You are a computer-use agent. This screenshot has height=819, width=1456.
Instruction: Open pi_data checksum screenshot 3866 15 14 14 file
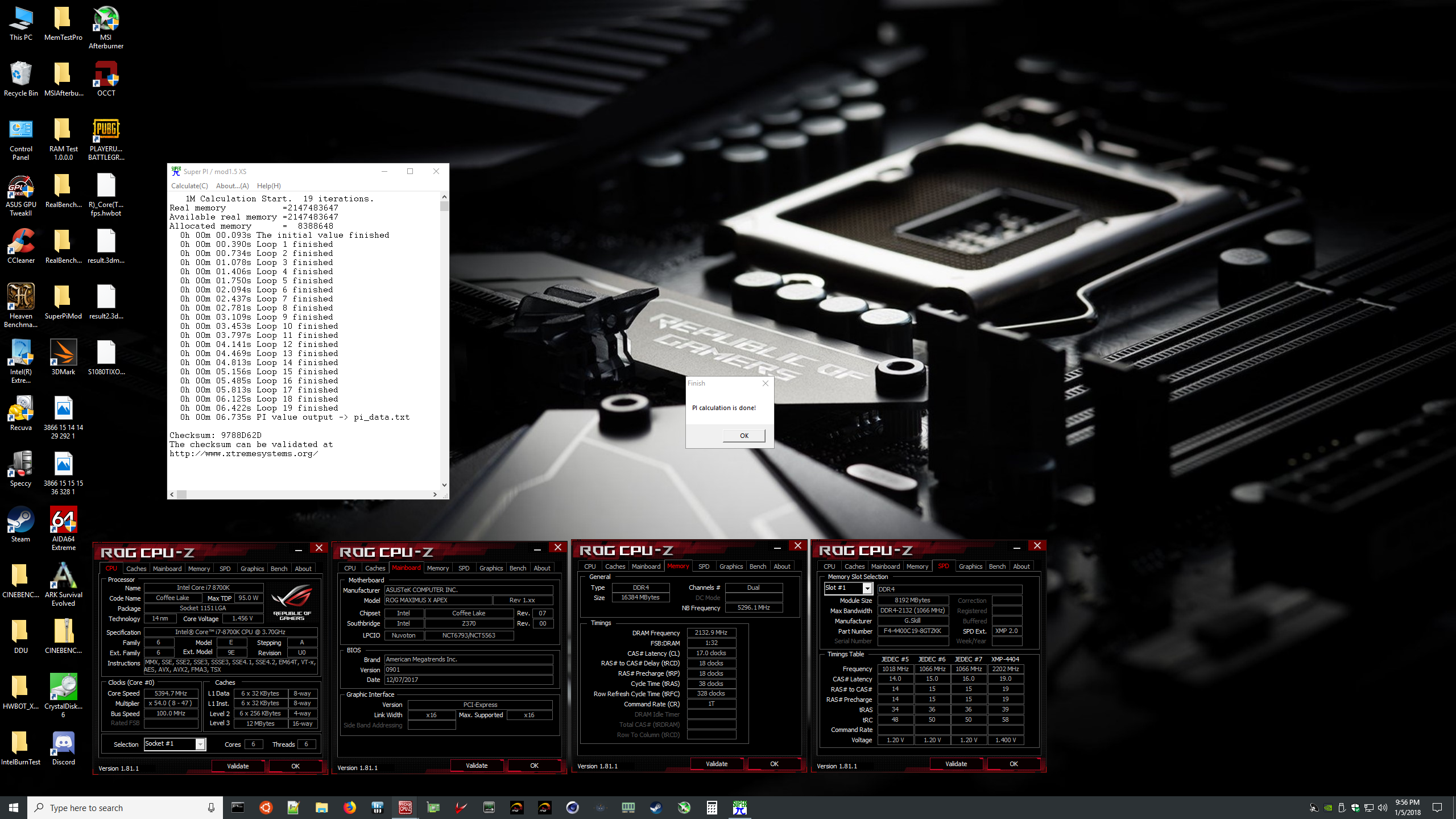[x=63, y=418]
